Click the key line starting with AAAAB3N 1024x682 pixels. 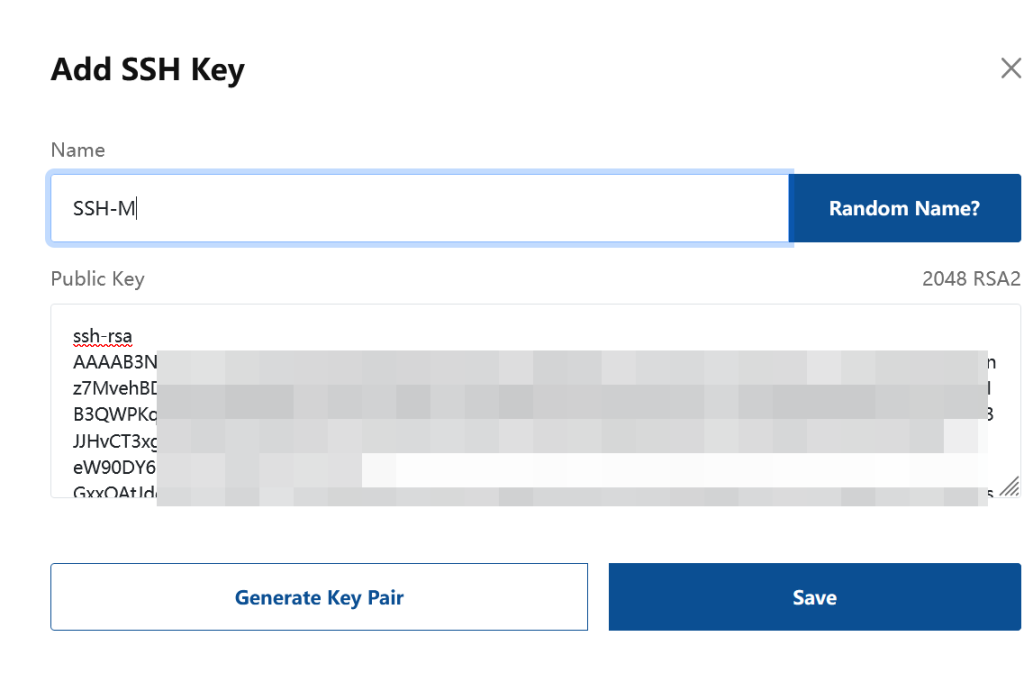pos(114,362)
